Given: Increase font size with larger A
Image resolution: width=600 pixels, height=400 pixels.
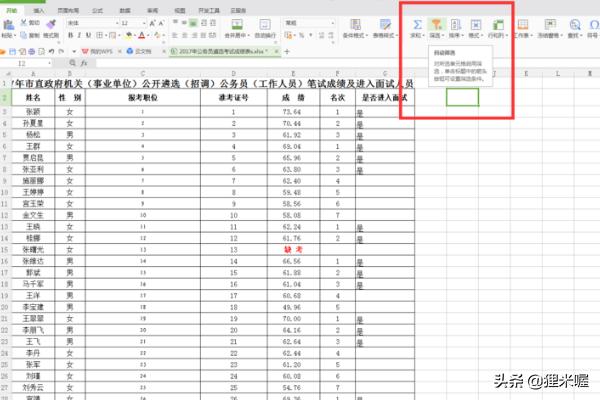Looking at the screenshot, I should point(152,23).
